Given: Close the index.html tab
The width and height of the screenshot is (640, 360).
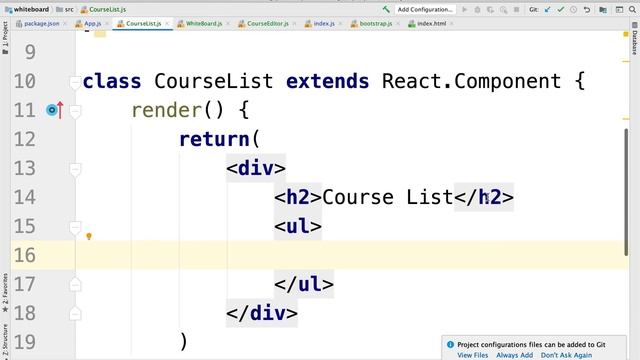Looking at the screenshot, I should click(x=451, y=24).
